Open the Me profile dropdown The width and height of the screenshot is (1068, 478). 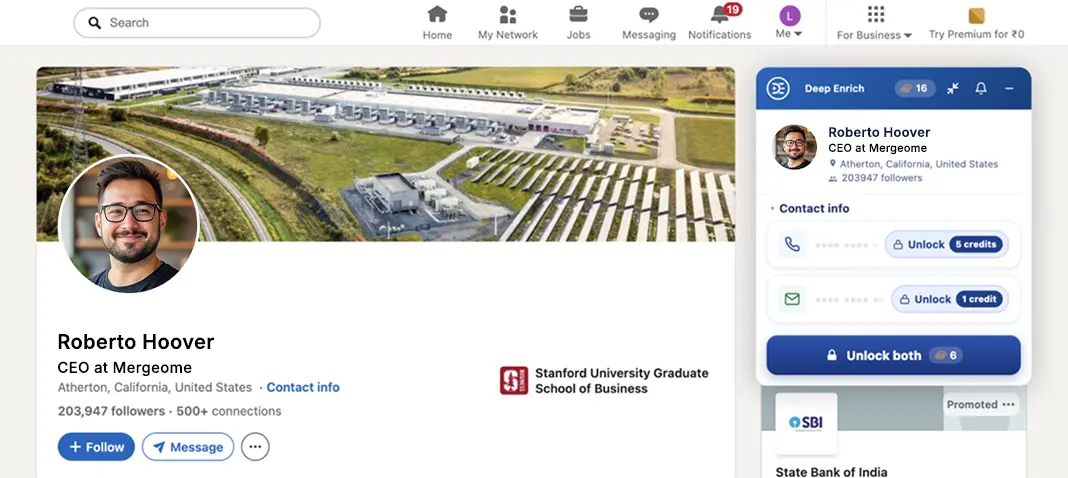pyautogui.click(x=789, y=22)
